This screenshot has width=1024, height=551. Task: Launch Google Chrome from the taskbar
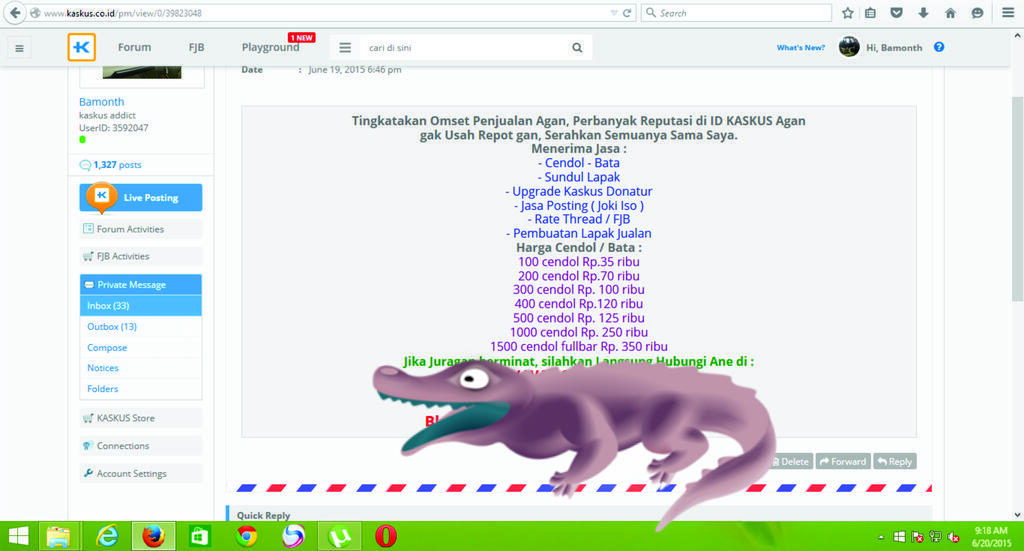point(247,537)
